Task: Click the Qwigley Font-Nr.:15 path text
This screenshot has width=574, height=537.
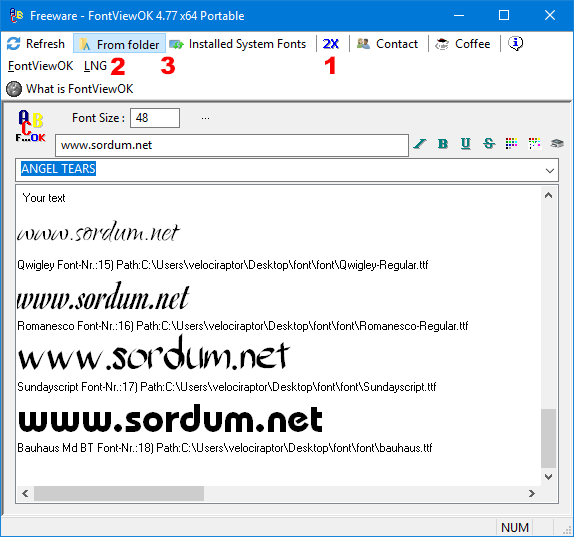Action: pos(223,265)
